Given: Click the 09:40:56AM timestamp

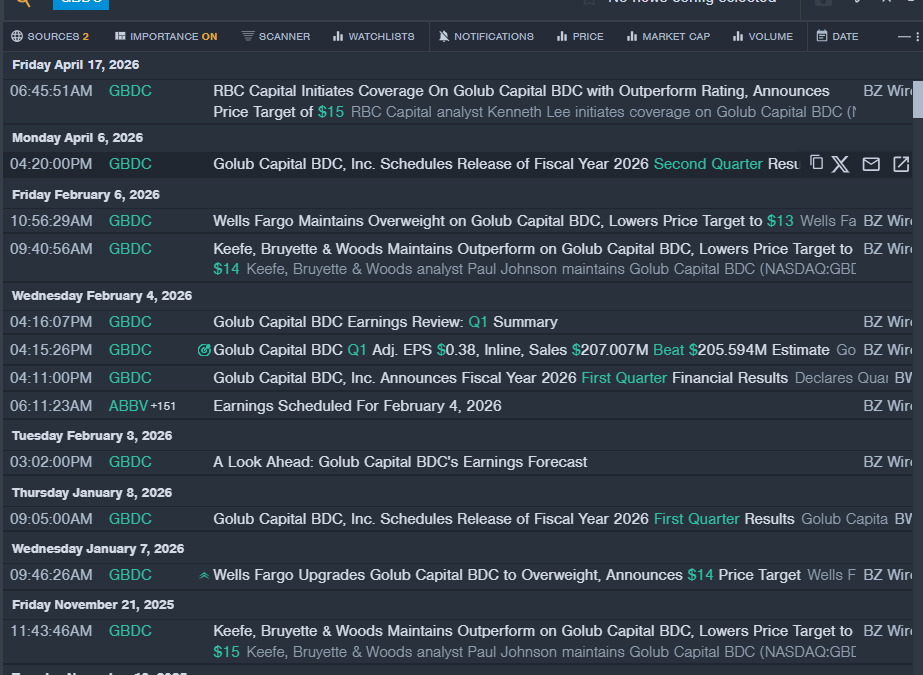Looking at the screenshot, I should (51, 249).
